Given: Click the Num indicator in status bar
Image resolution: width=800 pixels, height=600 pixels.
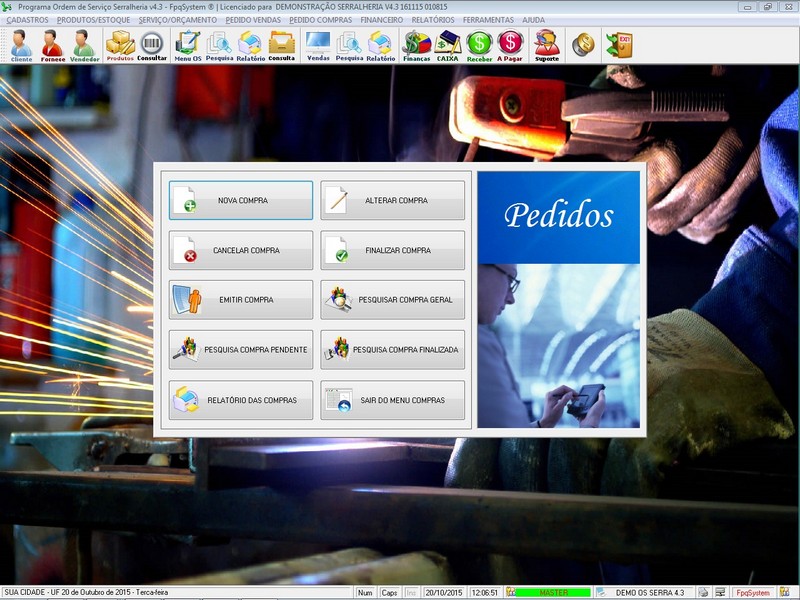Looking at the screenshot, I should [x=365, y=592].
